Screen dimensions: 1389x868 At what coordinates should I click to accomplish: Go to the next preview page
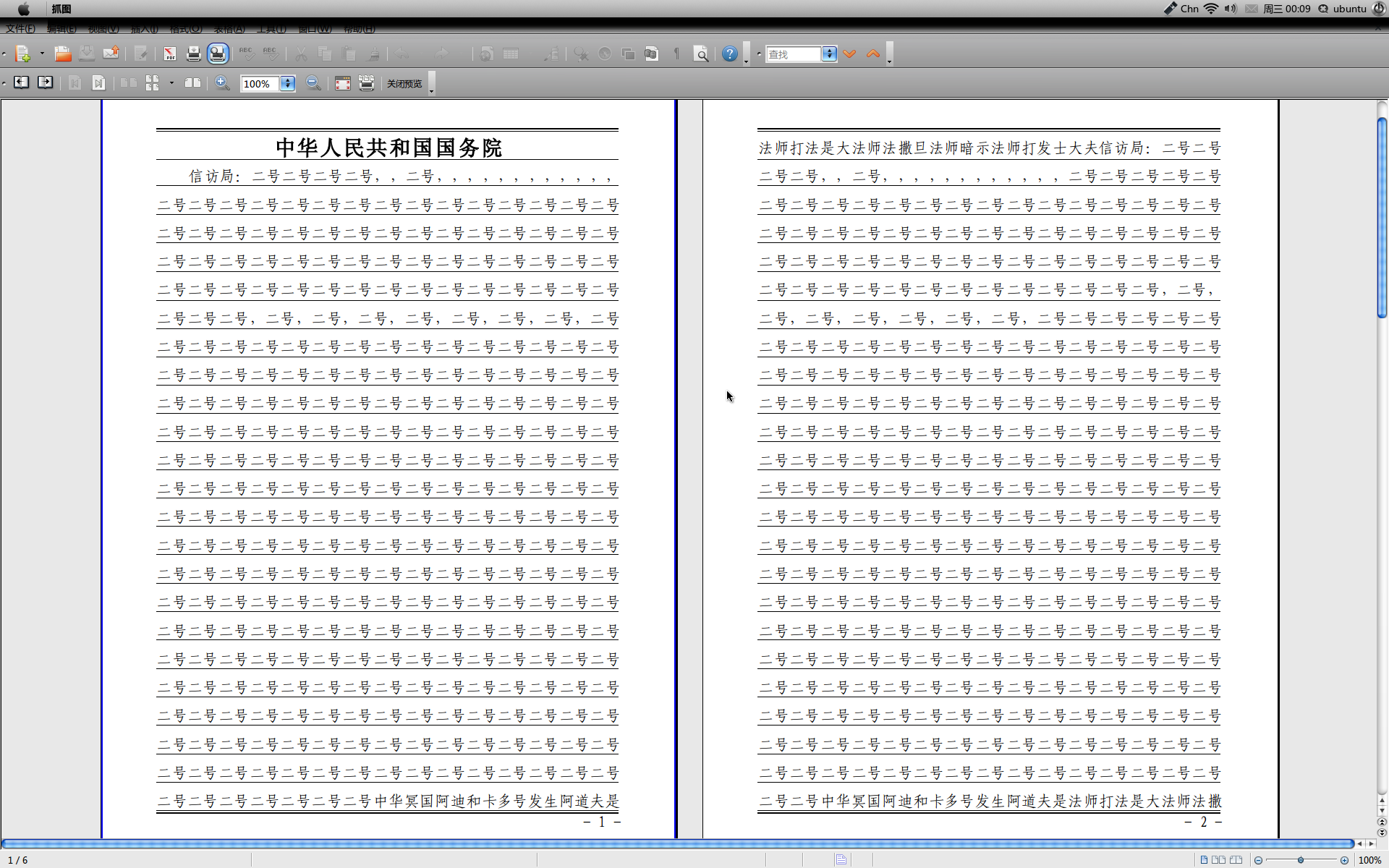(45, 83)
